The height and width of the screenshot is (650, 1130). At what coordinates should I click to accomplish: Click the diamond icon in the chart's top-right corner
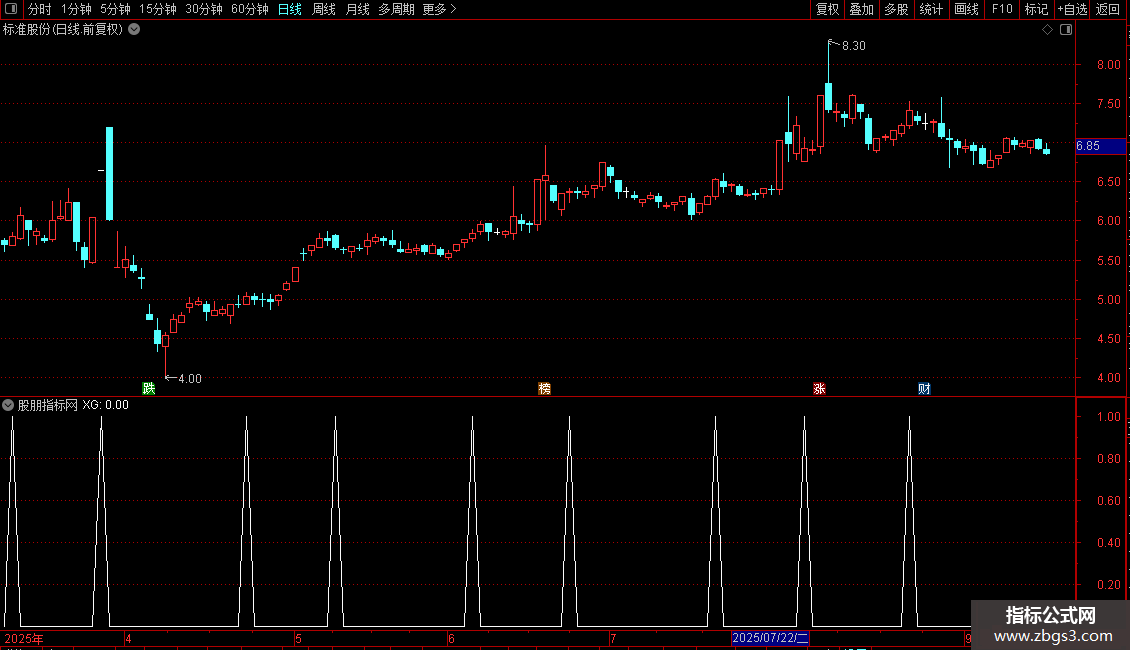(1048, 30)
